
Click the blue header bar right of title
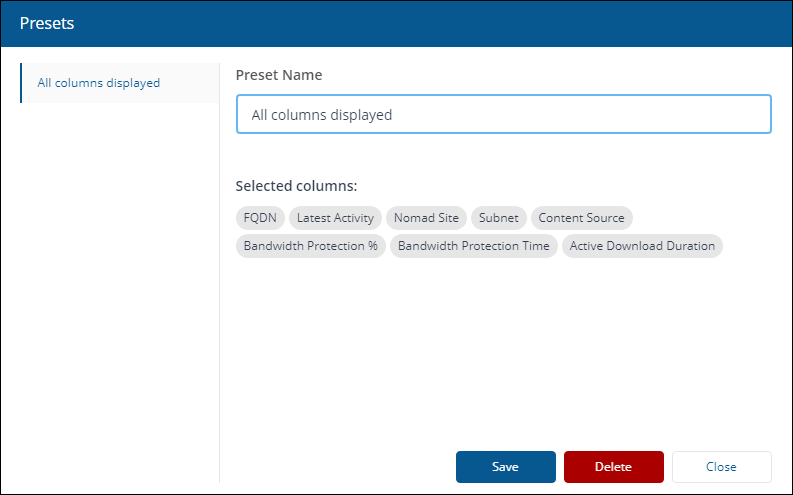pyautogui.click(x=450, y=22)
